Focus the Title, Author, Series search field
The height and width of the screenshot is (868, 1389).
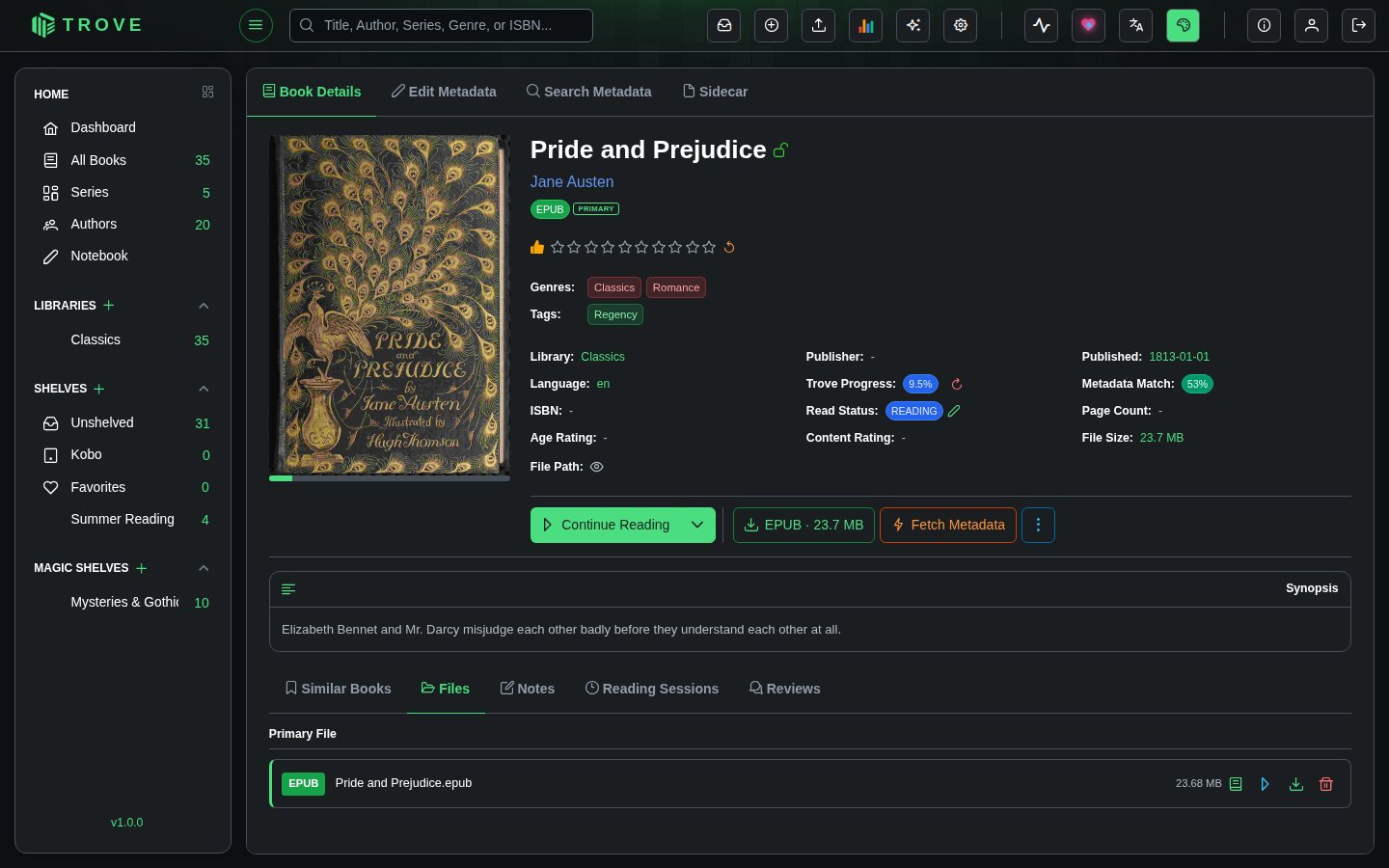point(441,25)
